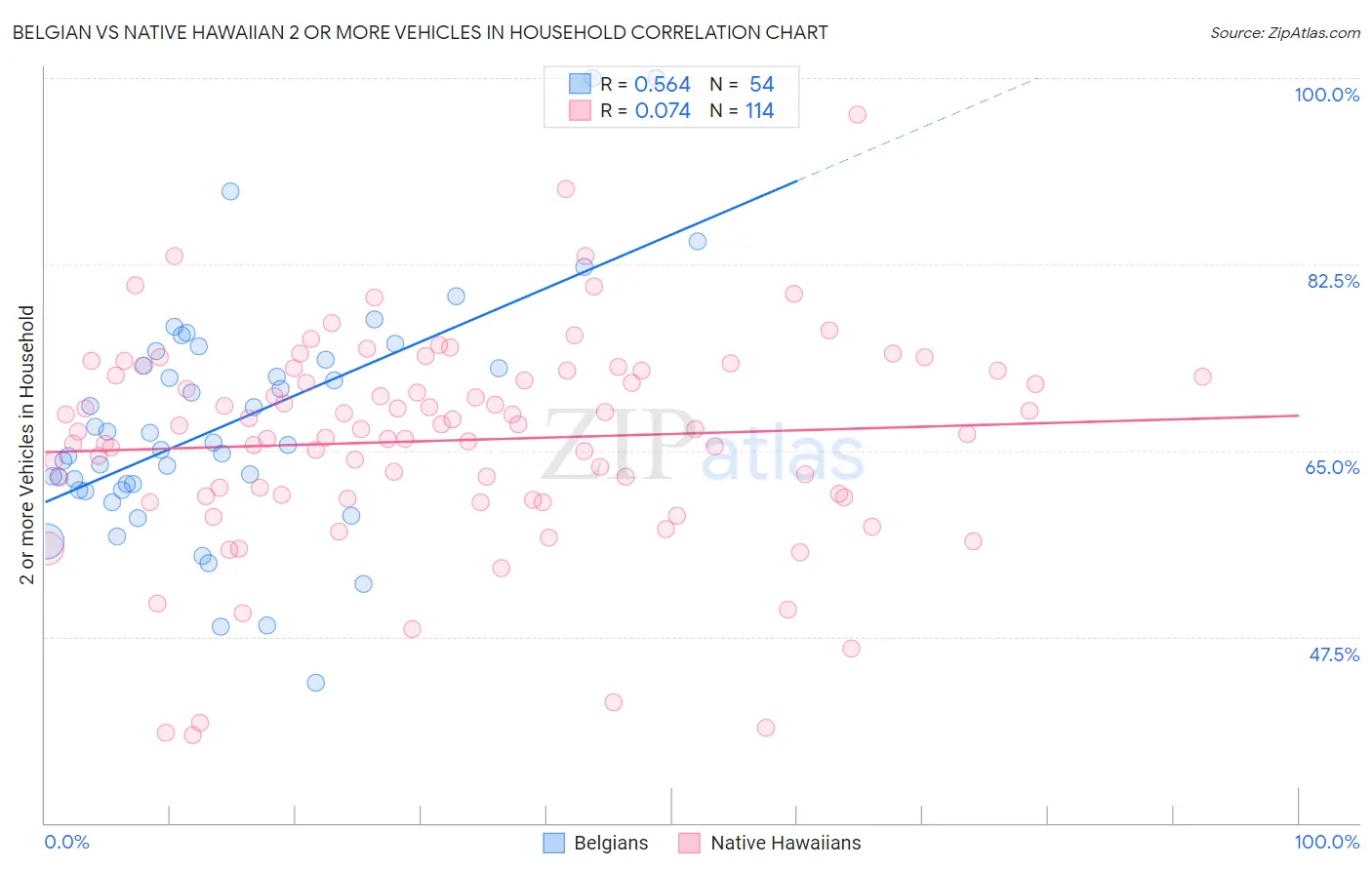Click the topmost pink point near 100%
Image resolution: width=1372 pixels, height=870 pixels.
tap(857, 114)
